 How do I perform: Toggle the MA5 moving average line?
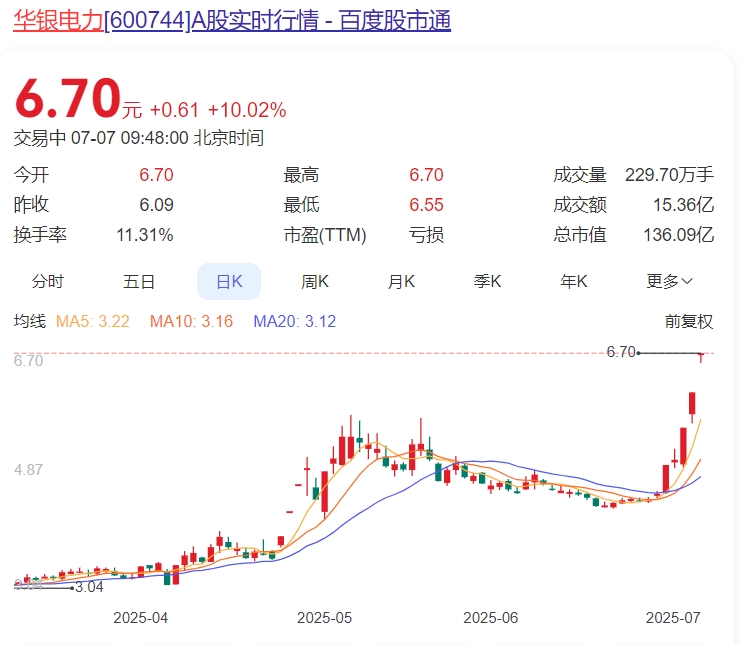click(93, 321)
